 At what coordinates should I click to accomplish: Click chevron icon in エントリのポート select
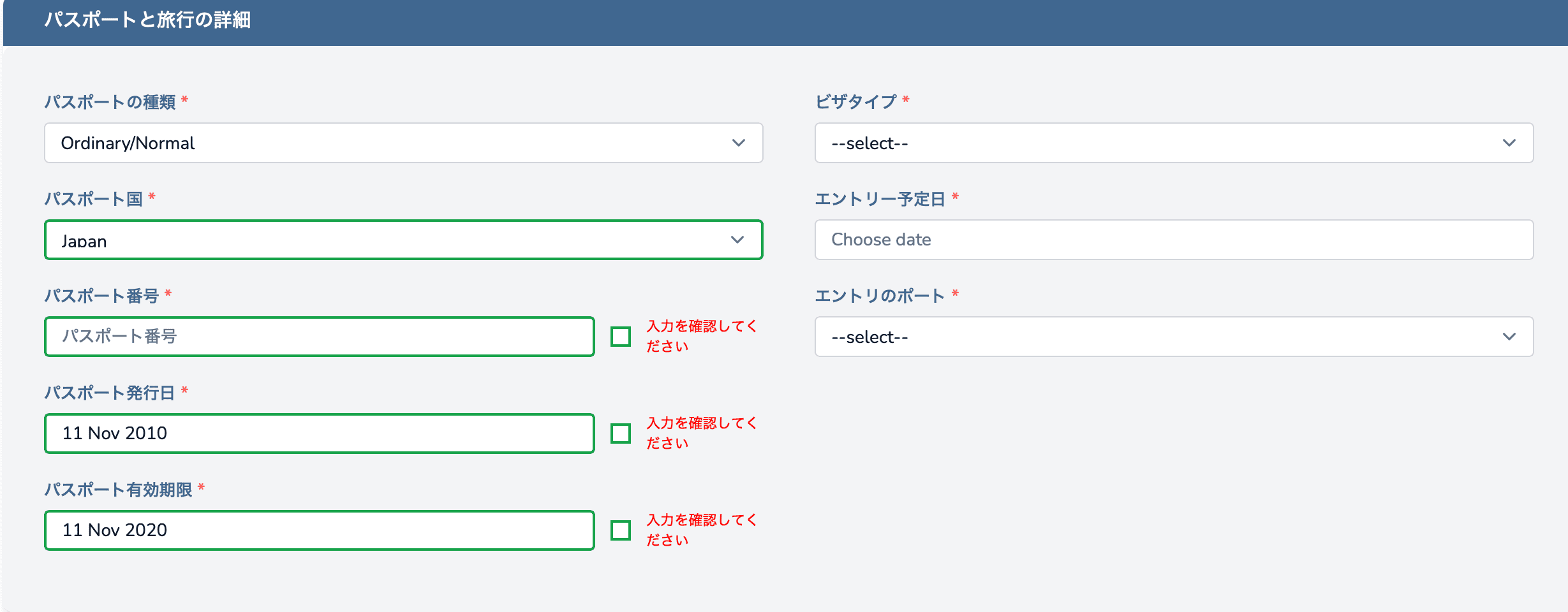pos(1509,337)
